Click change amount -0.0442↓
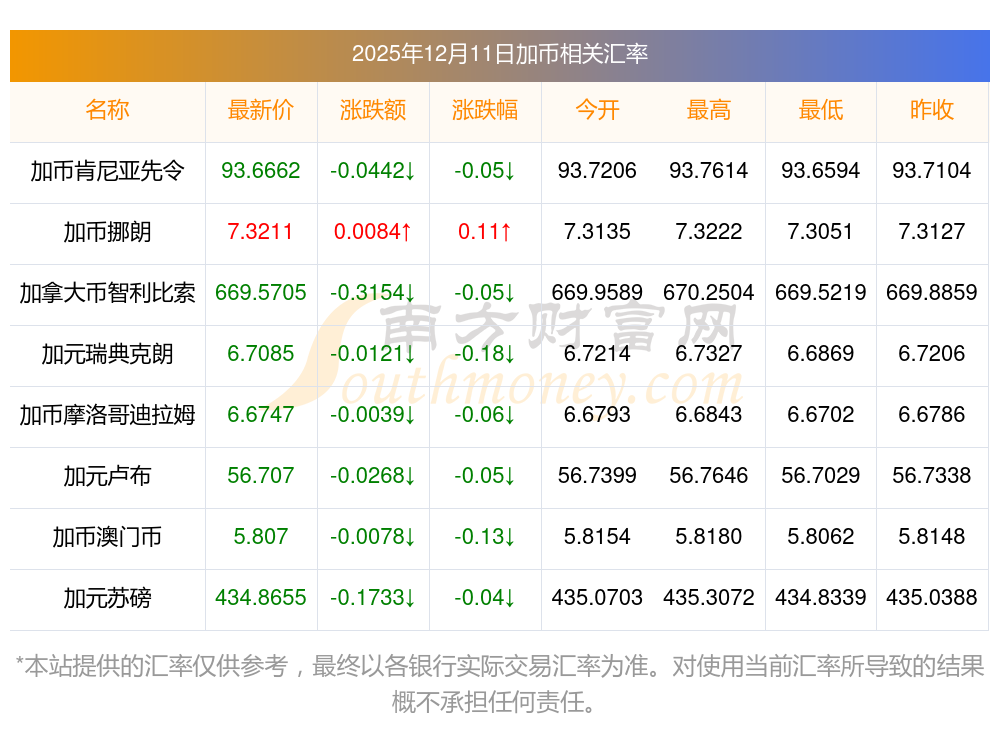This screenshot has height=733, width=1000. click(x=373, y=170)
